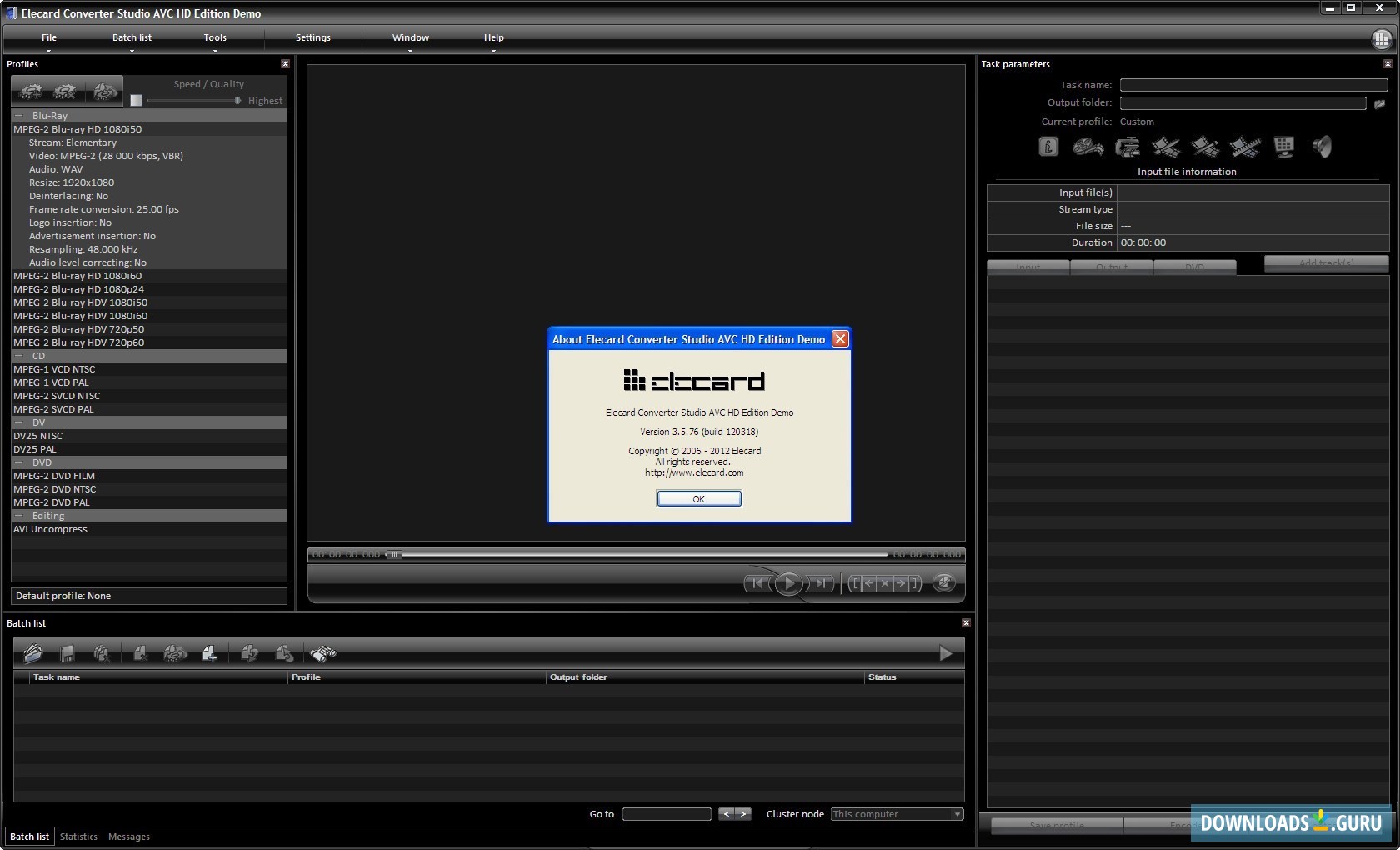Open the Window menu
1400x850 pixels.
click(x=411, y=37)
